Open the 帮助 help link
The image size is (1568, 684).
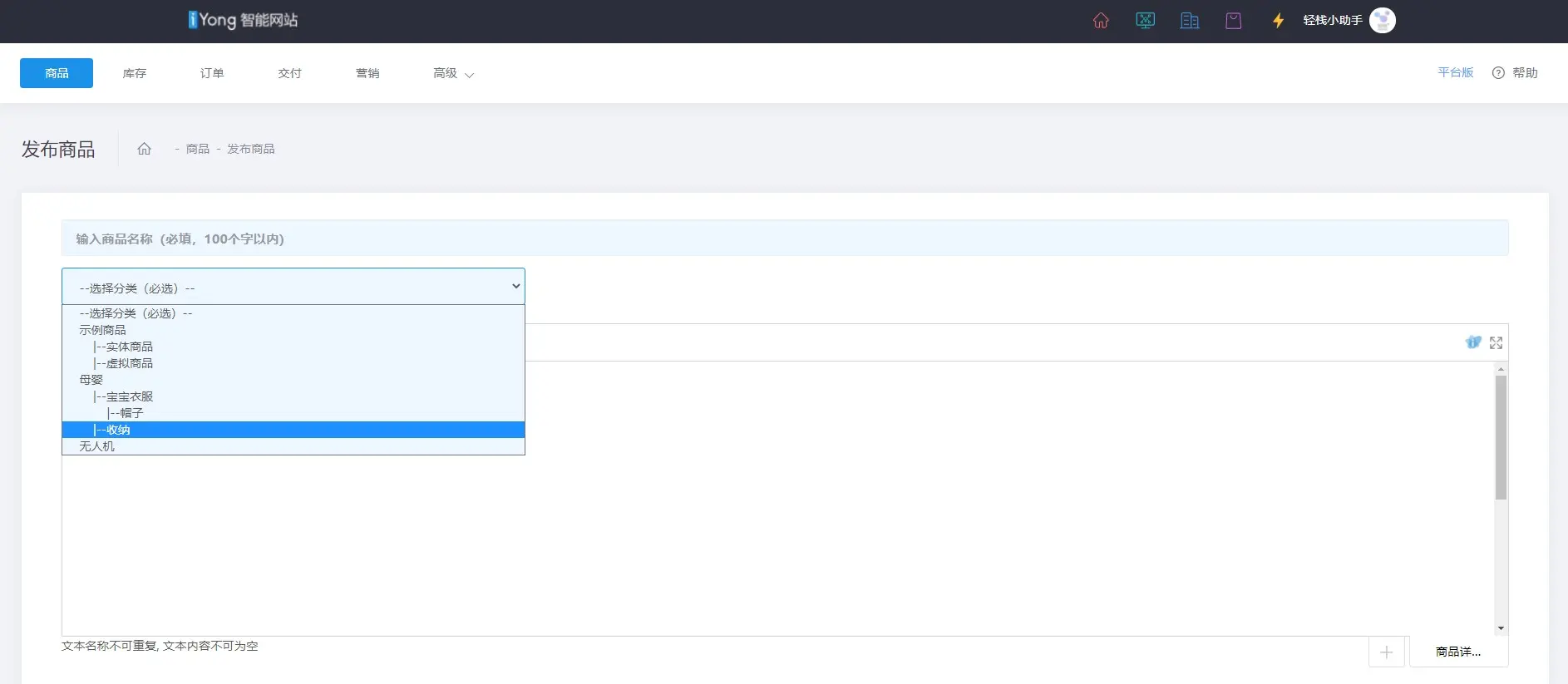1516,73
